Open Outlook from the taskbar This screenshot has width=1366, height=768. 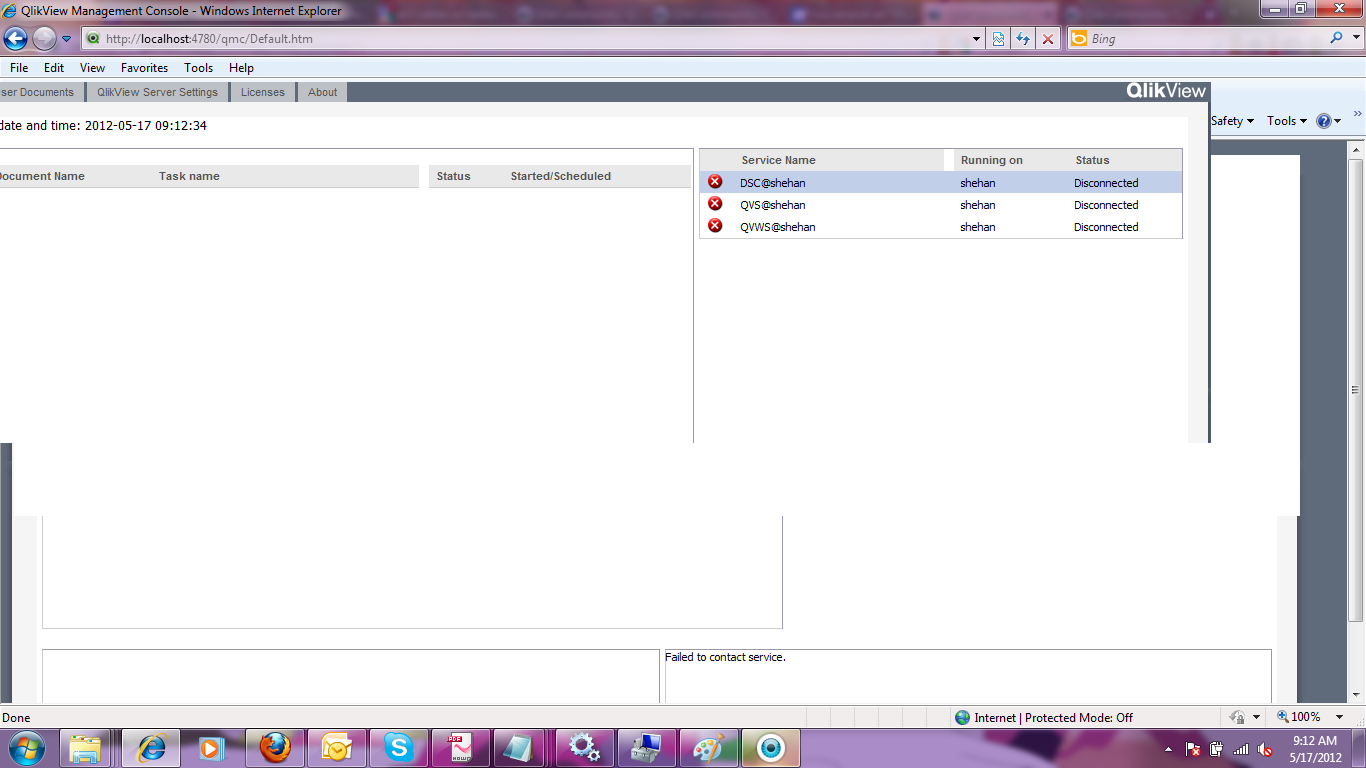337,748
